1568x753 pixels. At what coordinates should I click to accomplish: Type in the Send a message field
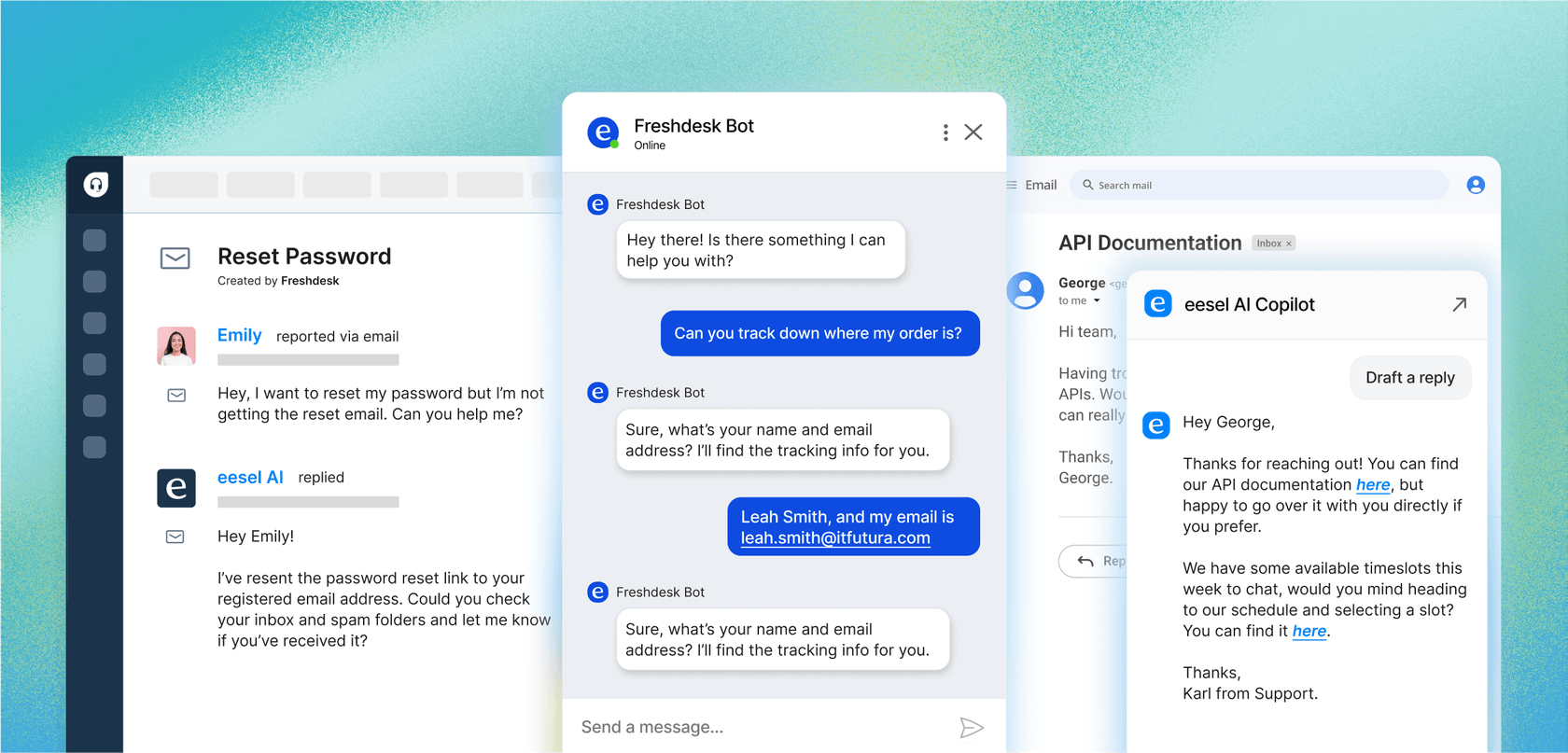tap(756, 727)
